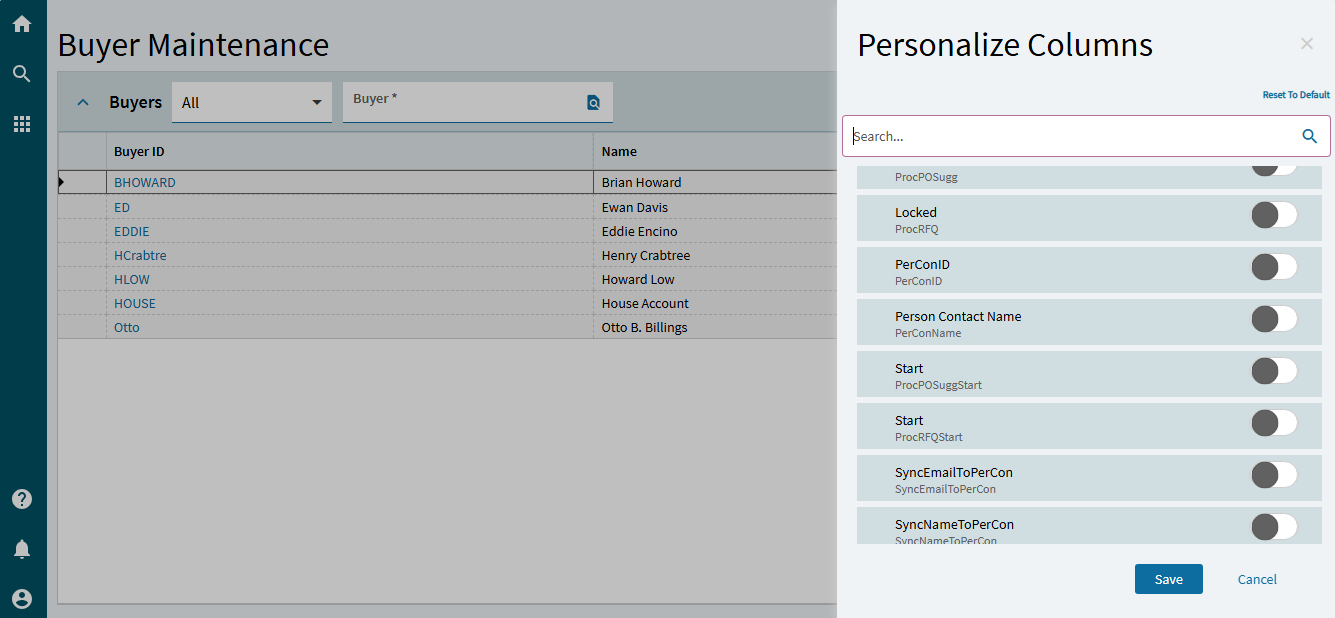Viewport: 1335px width, 618px height.
Task: Enable the SyncEmailToPerCon column toggle
Action: [x=1274, y=474]
